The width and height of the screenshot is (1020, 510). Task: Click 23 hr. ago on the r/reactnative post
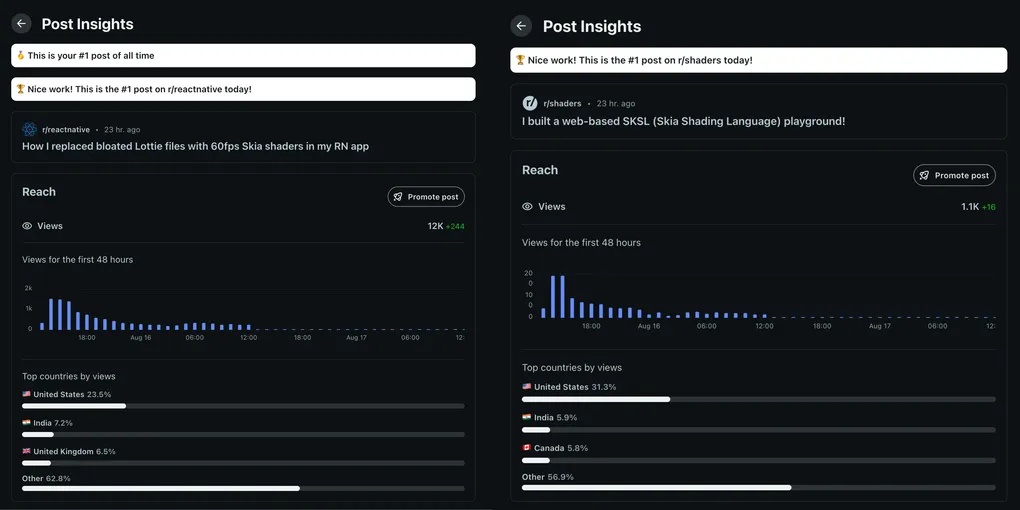[x=122, y=129]
